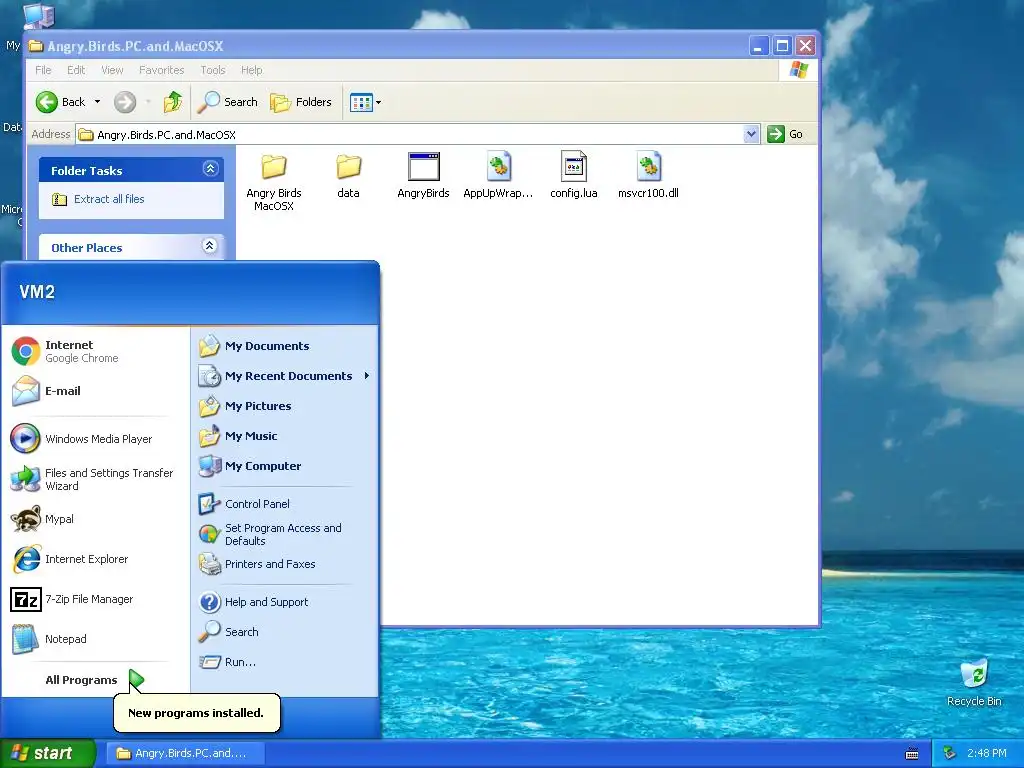The image size is (1024, 768).
Task: Open the File menu
Action: click(x=43, y=70)
